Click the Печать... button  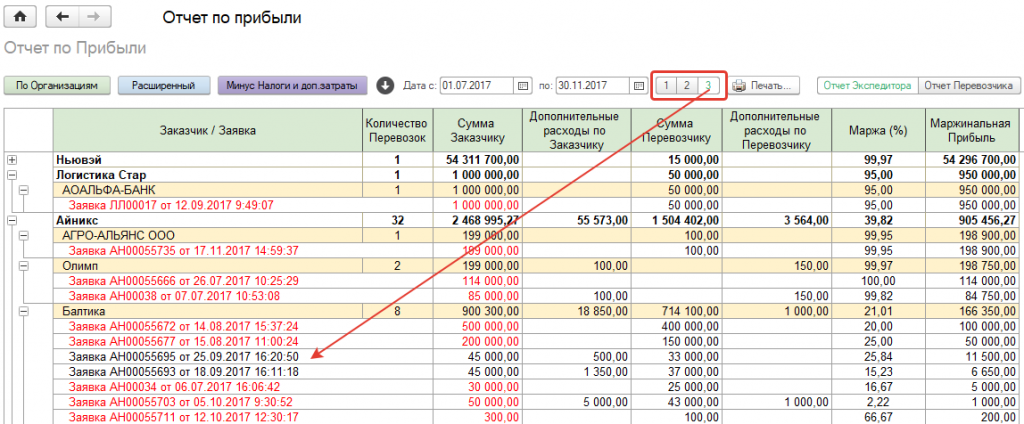764,86
